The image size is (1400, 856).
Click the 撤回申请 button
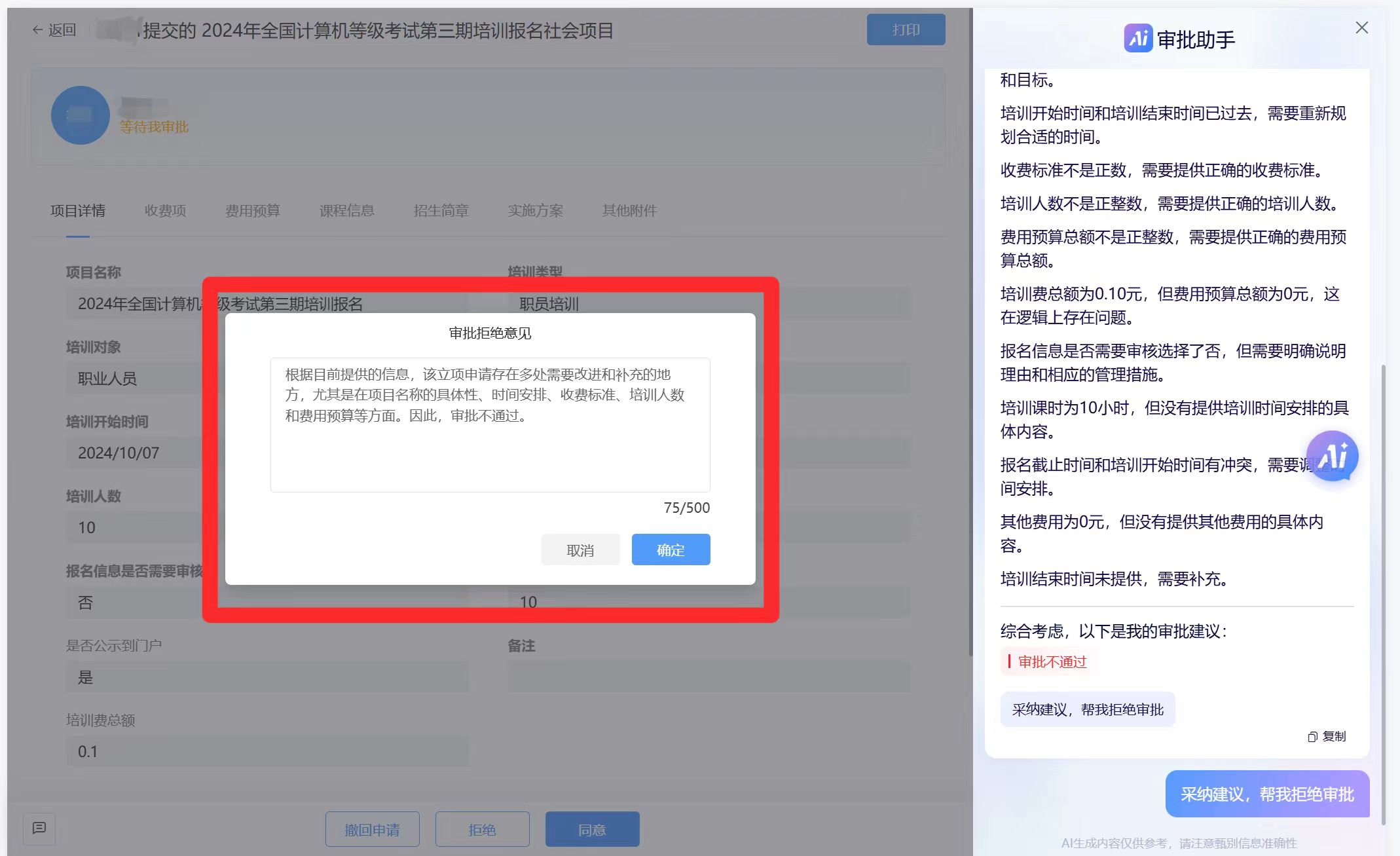pyautogui.click(x=372, y=829)
